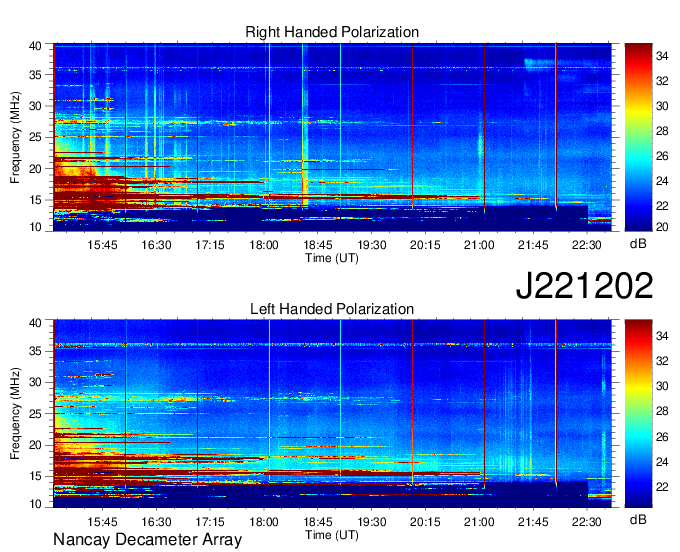Click the Left Handed Polarization spectrogram image
The image size is (680, 552).
tap(332, 414)
